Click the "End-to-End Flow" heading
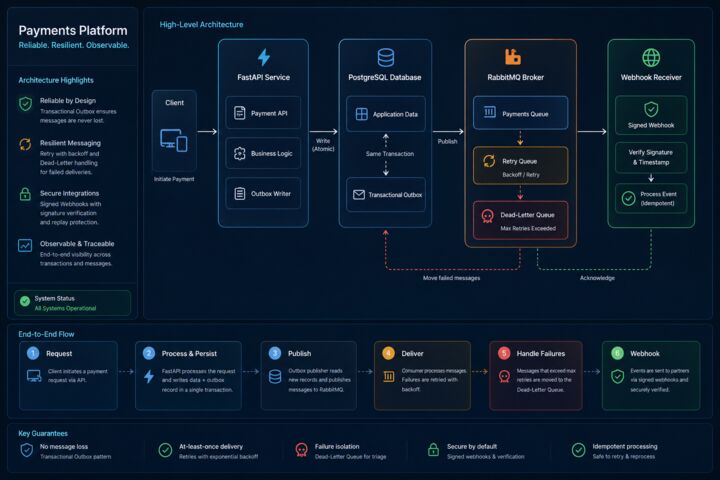 [x=46, y=334]
